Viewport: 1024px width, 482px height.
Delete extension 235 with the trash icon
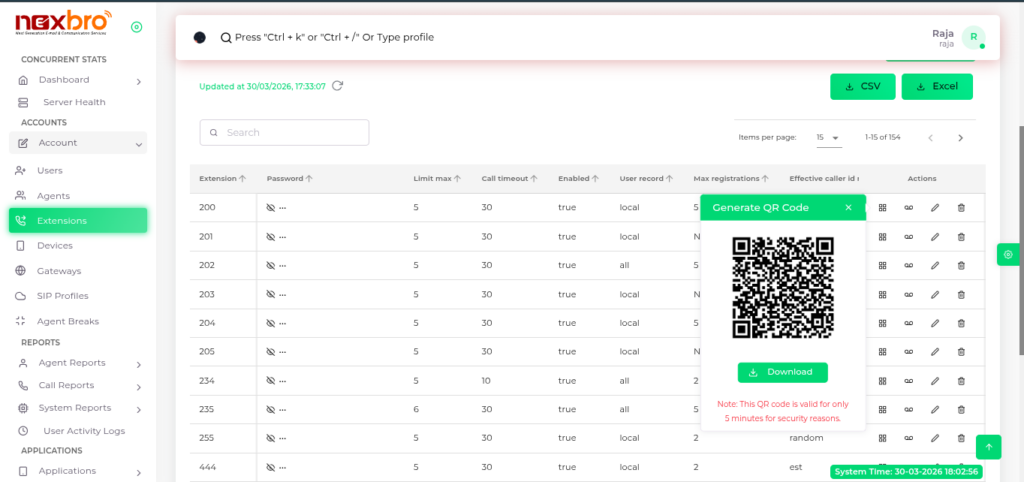961,409
